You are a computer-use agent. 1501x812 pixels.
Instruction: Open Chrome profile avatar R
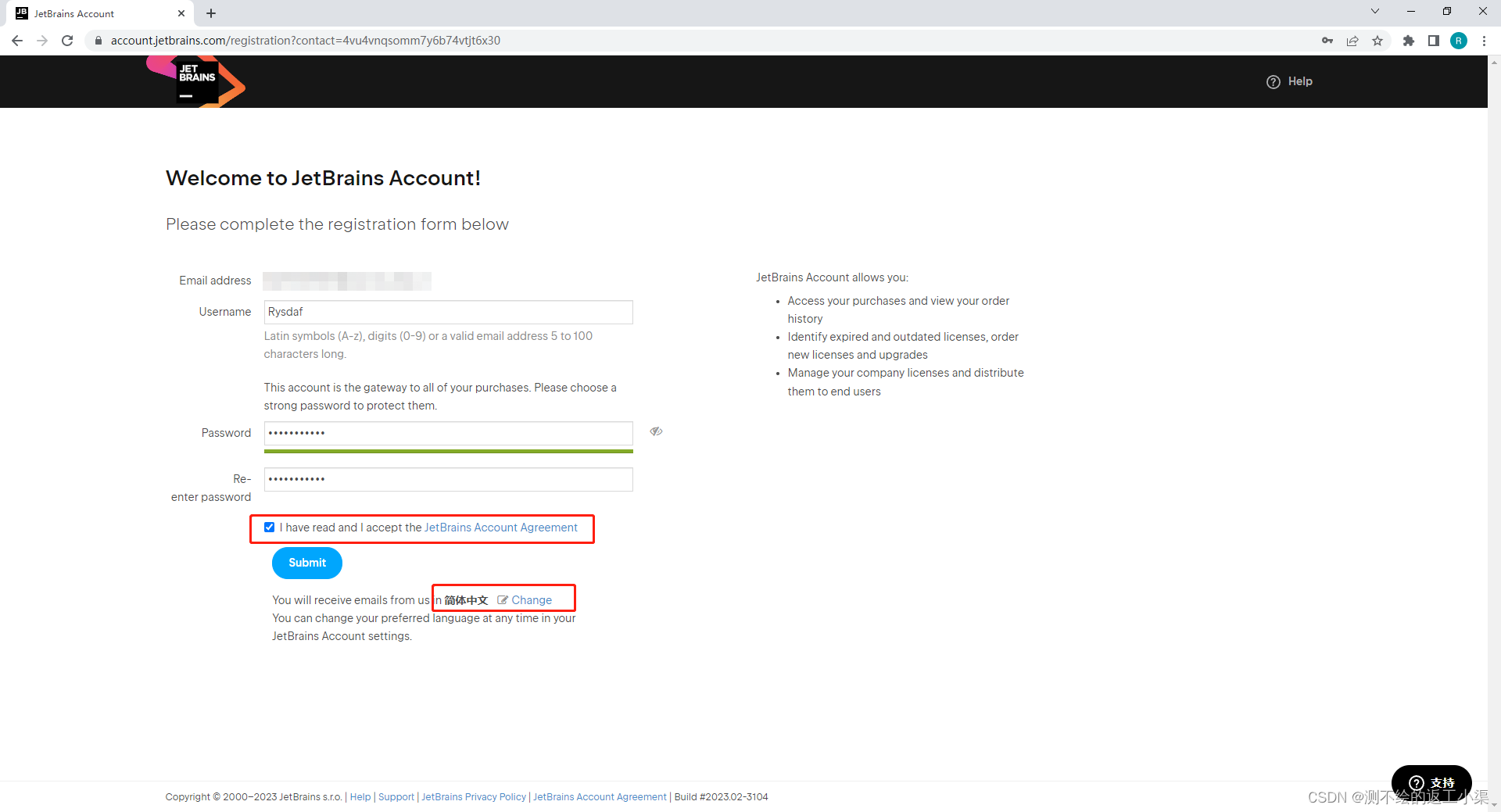click(1459, 41)
